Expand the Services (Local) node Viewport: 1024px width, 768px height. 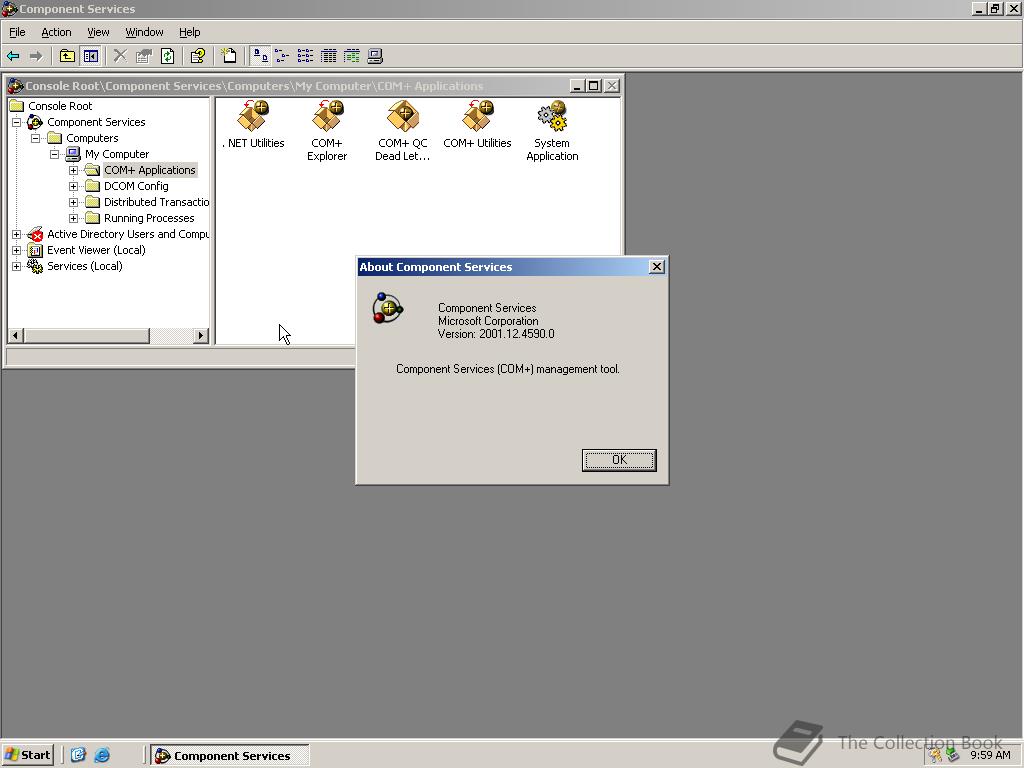click(x=17, y=266)
